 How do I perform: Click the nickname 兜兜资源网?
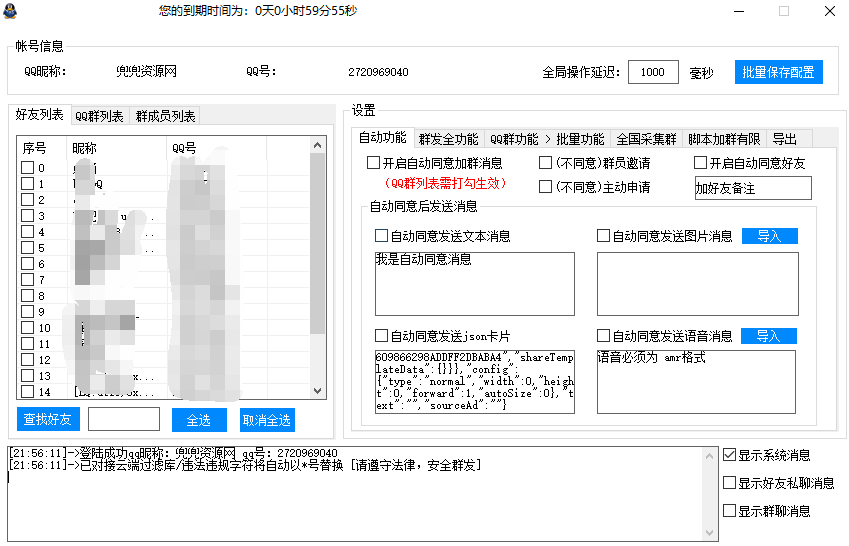[x=146, y=72]
